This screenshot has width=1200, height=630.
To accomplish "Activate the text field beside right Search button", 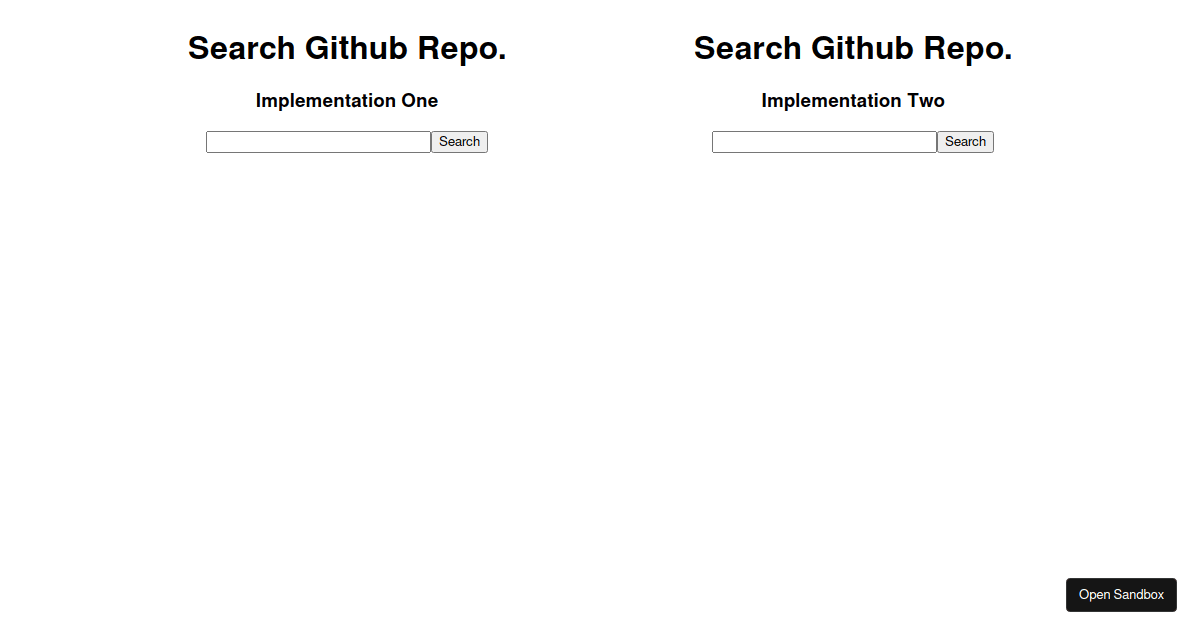I will pyautogui.click(x=824, y=142).
